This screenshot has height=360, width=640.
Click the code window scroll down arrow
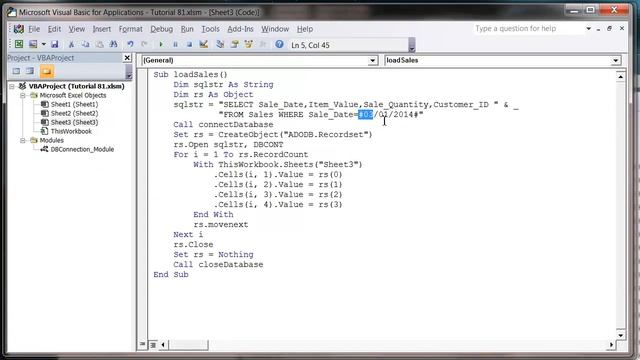(x=620, y=335)
